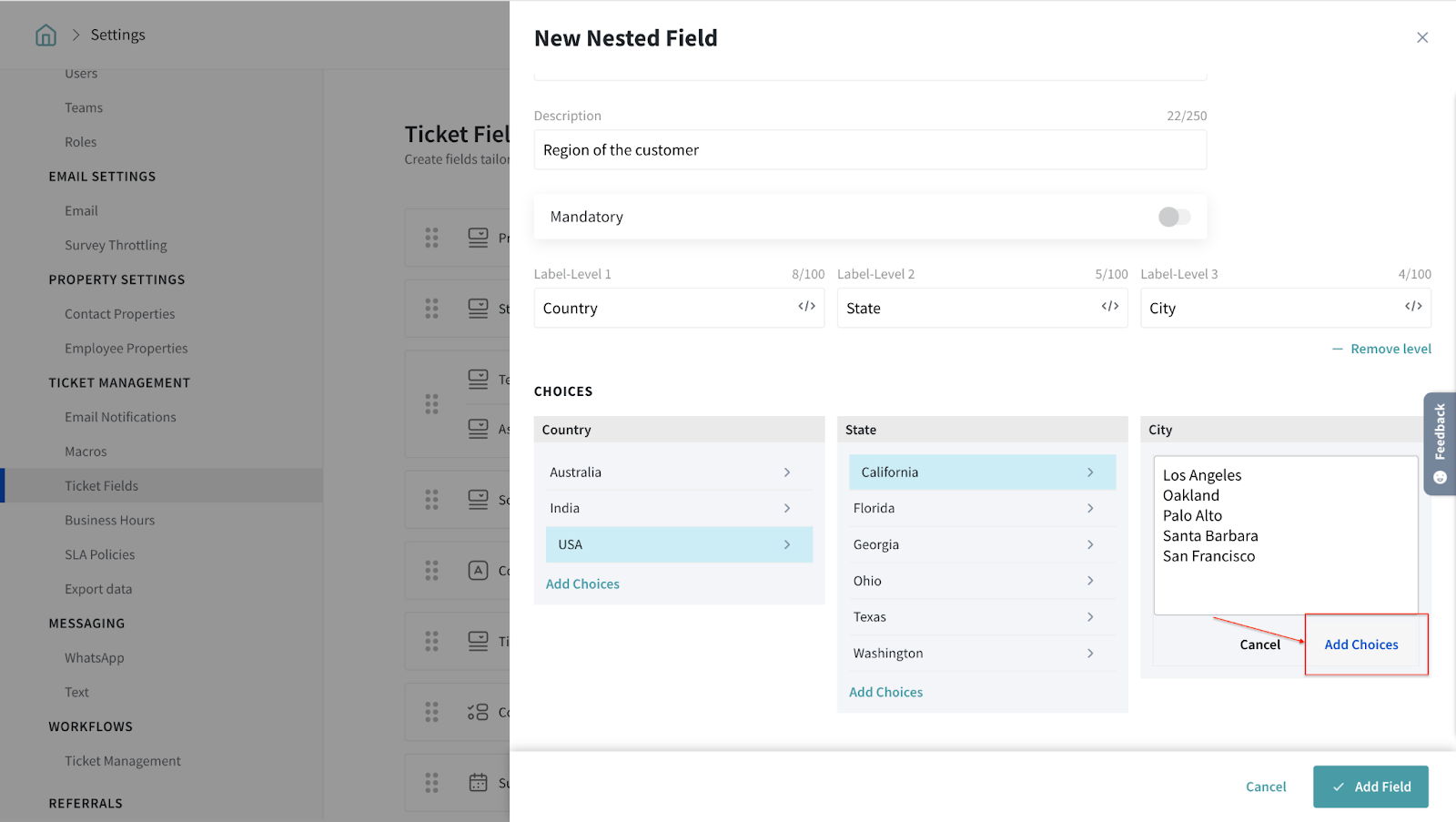Click Add Choices under Country list
Image resolution: width=1456 pixels, height=822 pixels.
click(x=582, y=584)
